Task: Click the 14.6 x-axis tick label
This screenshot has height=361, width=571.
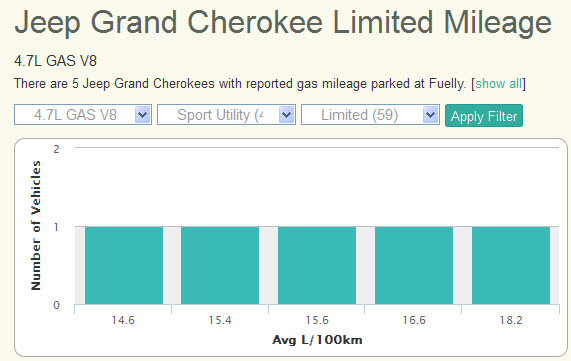Action: tap(123, 320)
